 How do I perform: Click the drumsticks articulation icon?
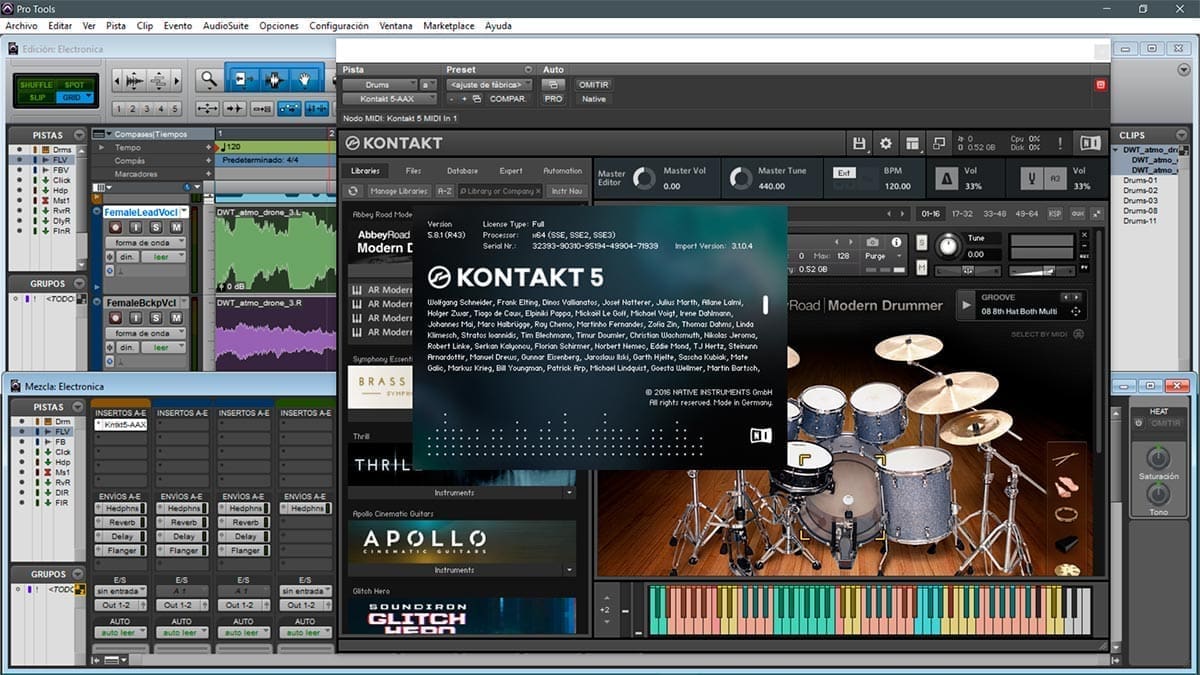1068,458
